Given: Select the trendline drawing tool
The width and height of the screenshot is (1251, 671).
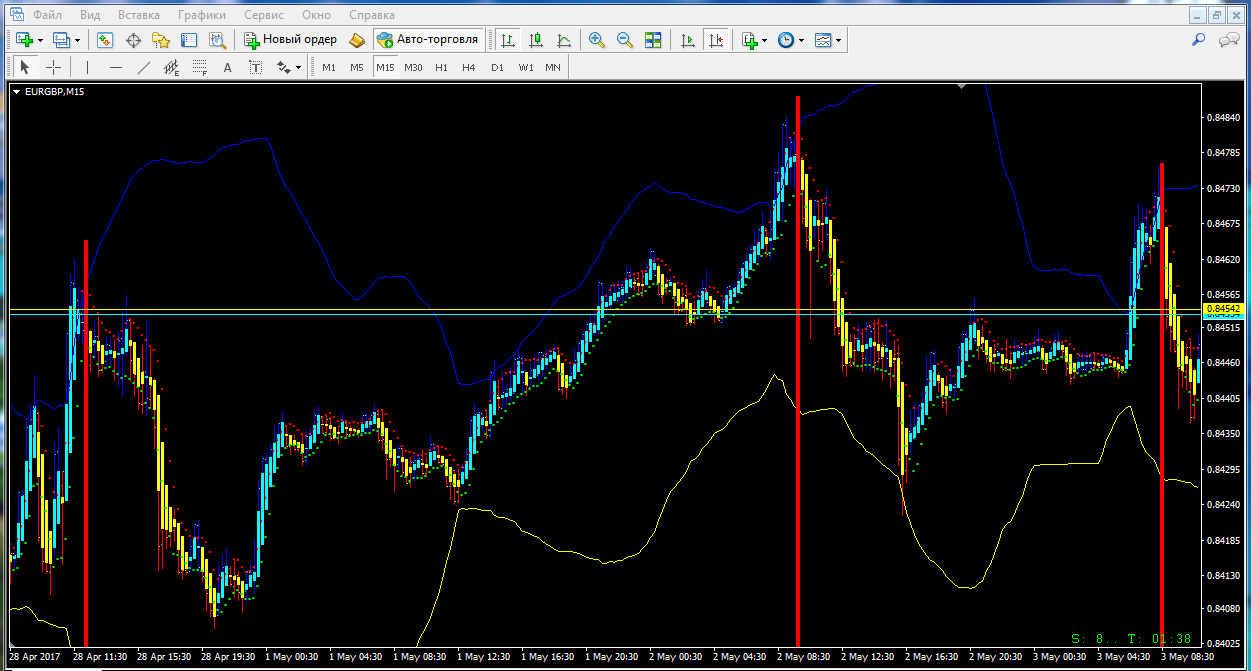Looking at the screenshot, I should coord(143,67).
